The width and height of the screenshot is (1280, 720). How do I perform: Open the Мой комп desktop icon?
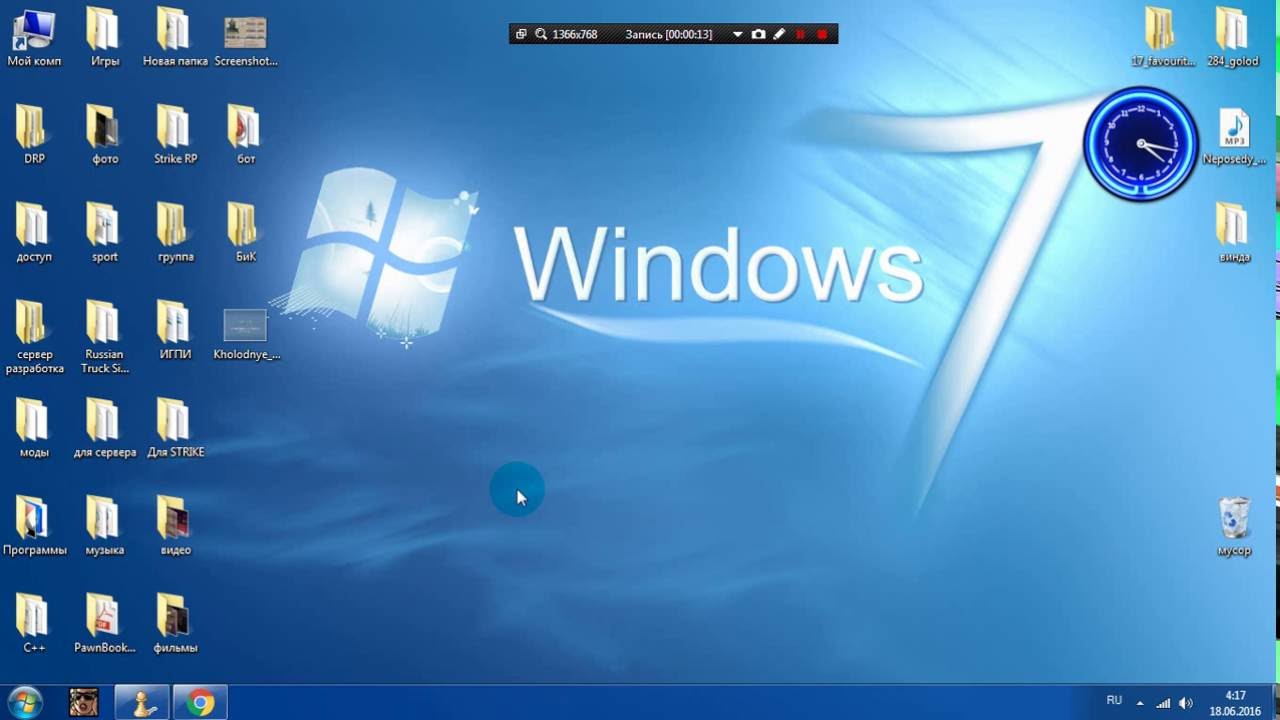pyautogui.click(x=34, y=38)
